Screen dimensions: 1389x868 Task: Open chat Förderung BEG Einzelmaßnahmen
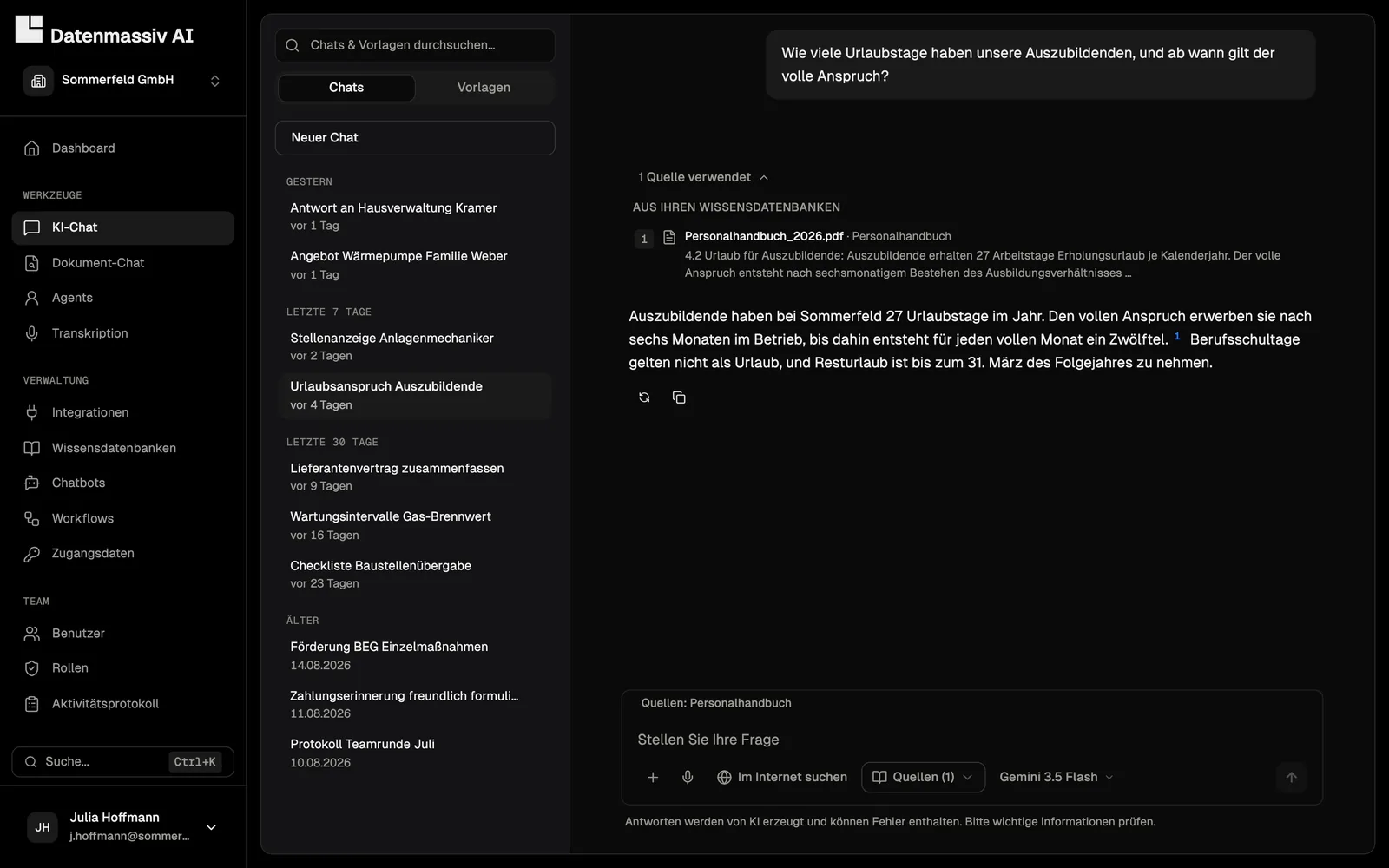click(415, 655)
